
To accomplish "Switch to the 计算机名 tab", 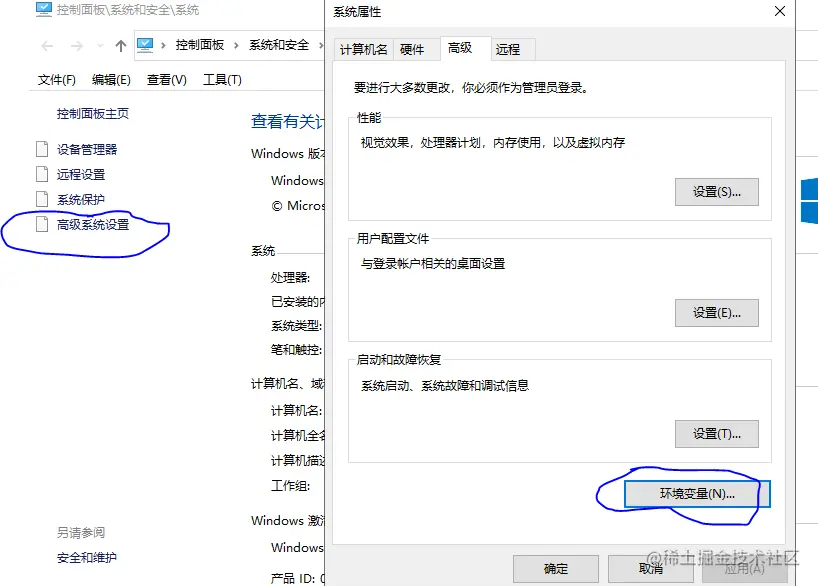I will tap(363, 48).
